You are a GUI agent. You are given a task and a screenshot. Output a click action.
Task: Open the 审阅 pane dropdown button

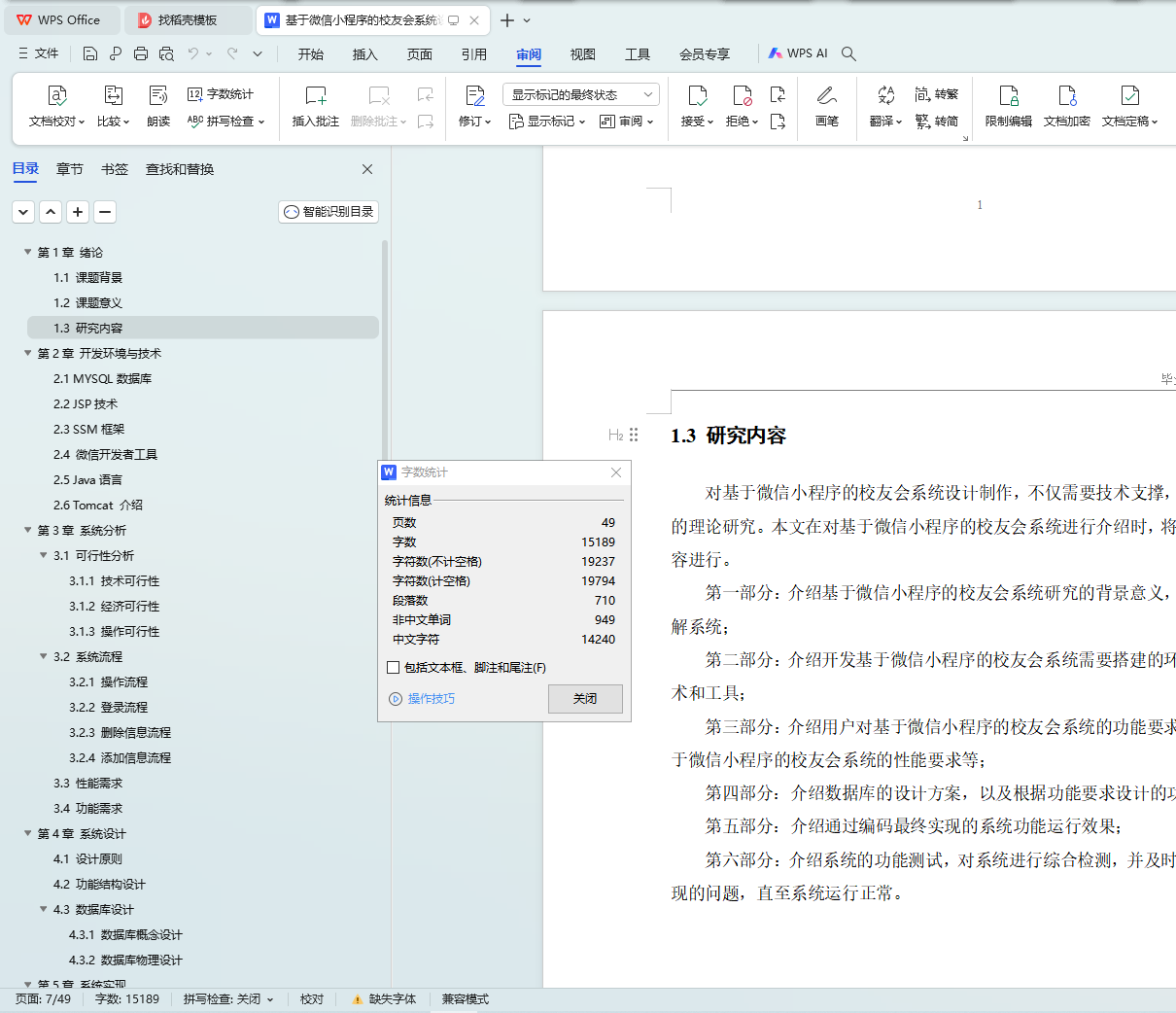[x=626, y=122]
